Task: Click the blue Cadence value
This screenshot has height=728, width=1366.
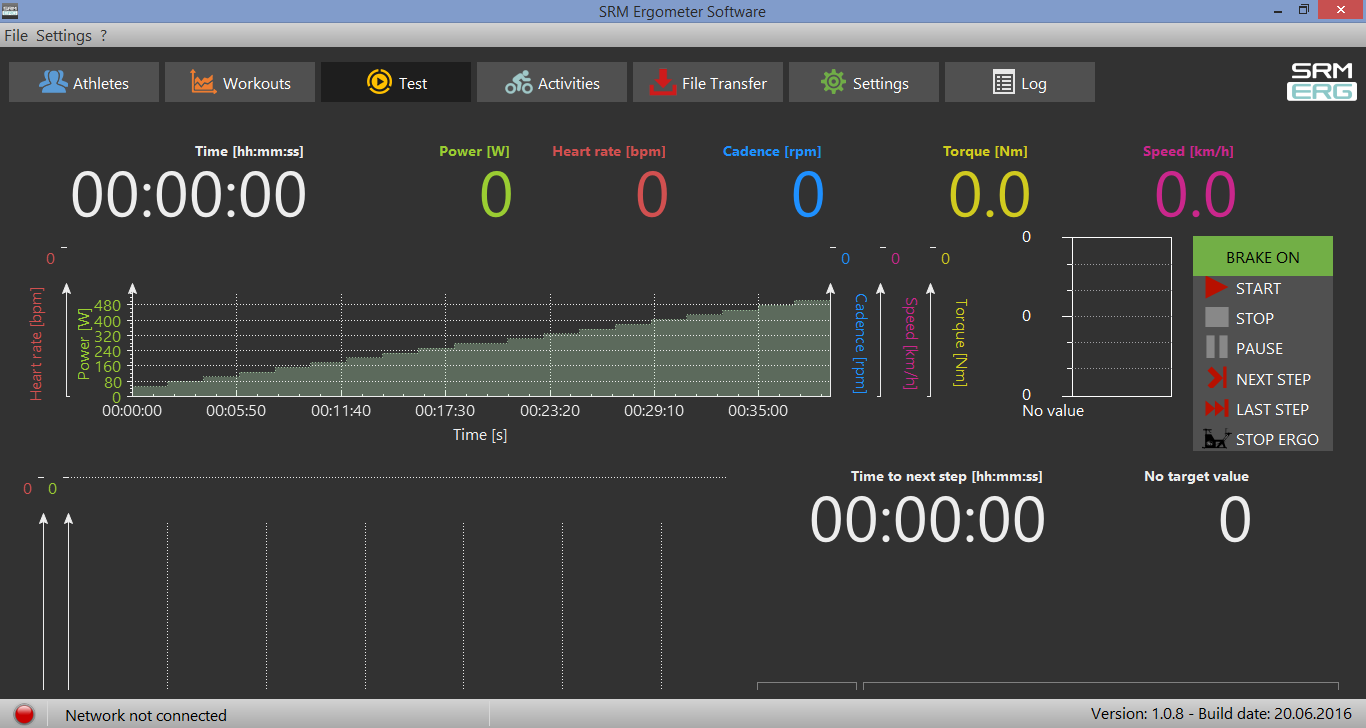Action: (x=808, y=194)
